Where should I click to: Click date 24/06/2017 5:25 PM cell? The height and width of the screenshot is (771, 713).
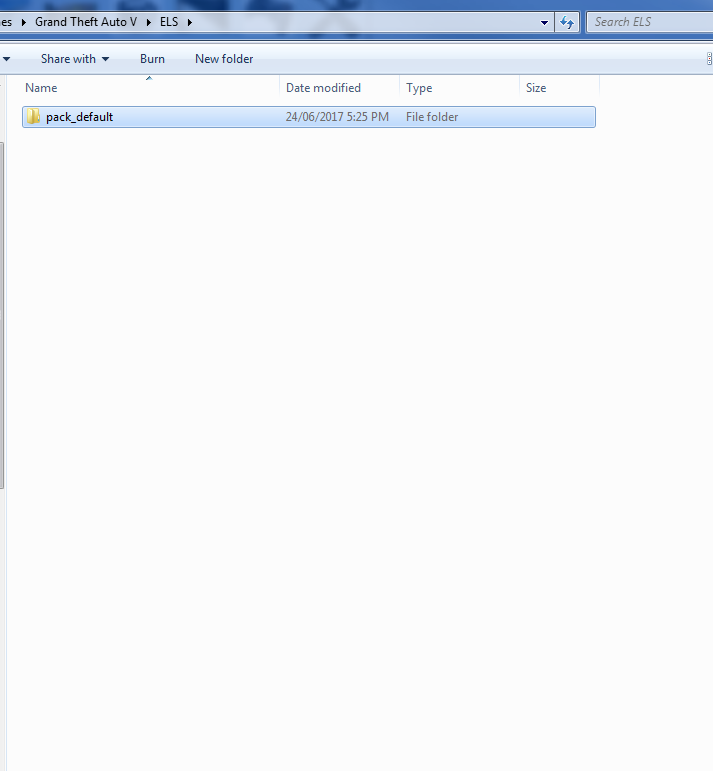(x=337, y=117)
